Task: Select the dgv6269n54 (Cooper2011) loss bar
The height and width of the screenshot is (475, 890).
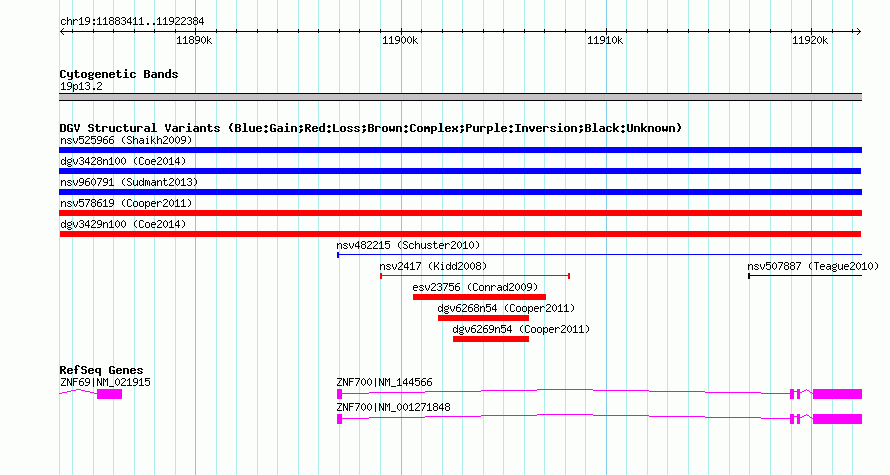Action: [x=491, y=339]
